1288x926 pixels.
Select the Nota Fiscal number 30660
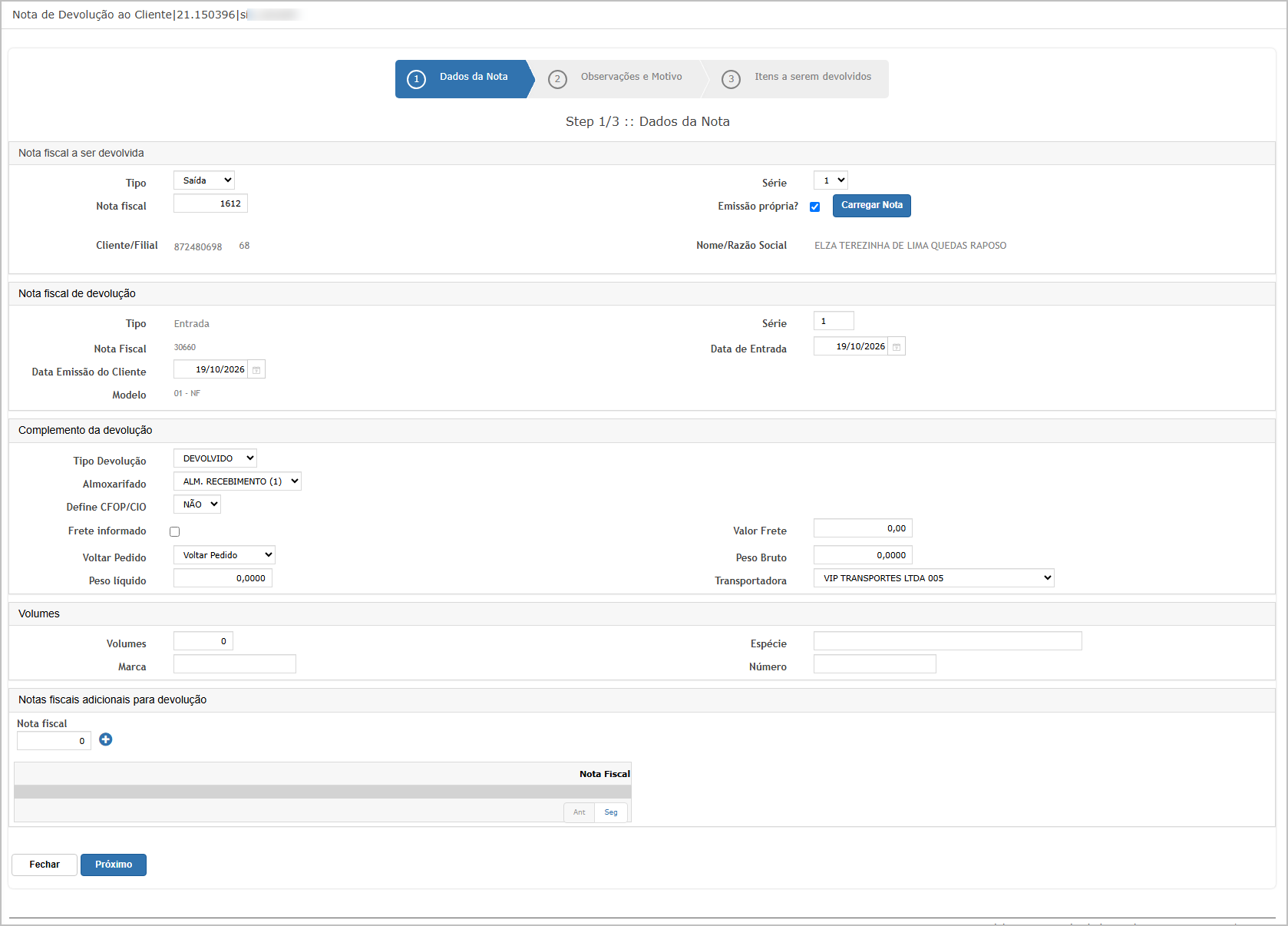click(185, 348)
